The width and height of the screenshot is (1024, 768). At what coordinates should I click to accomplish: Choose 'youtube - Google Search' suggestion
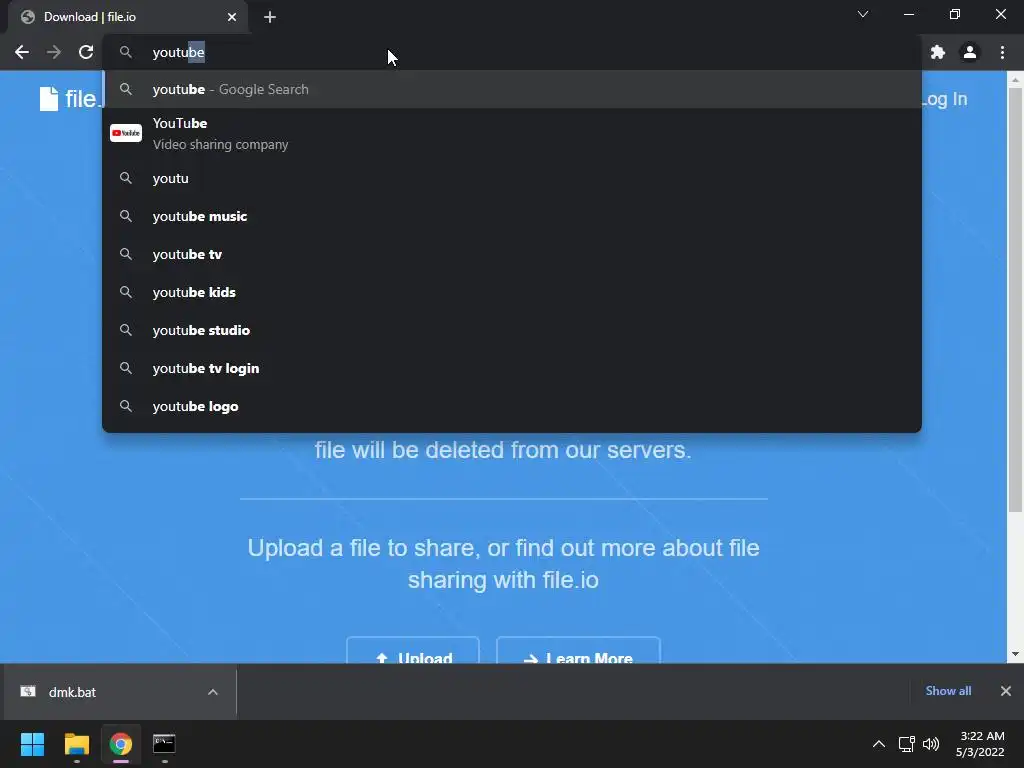512,89
